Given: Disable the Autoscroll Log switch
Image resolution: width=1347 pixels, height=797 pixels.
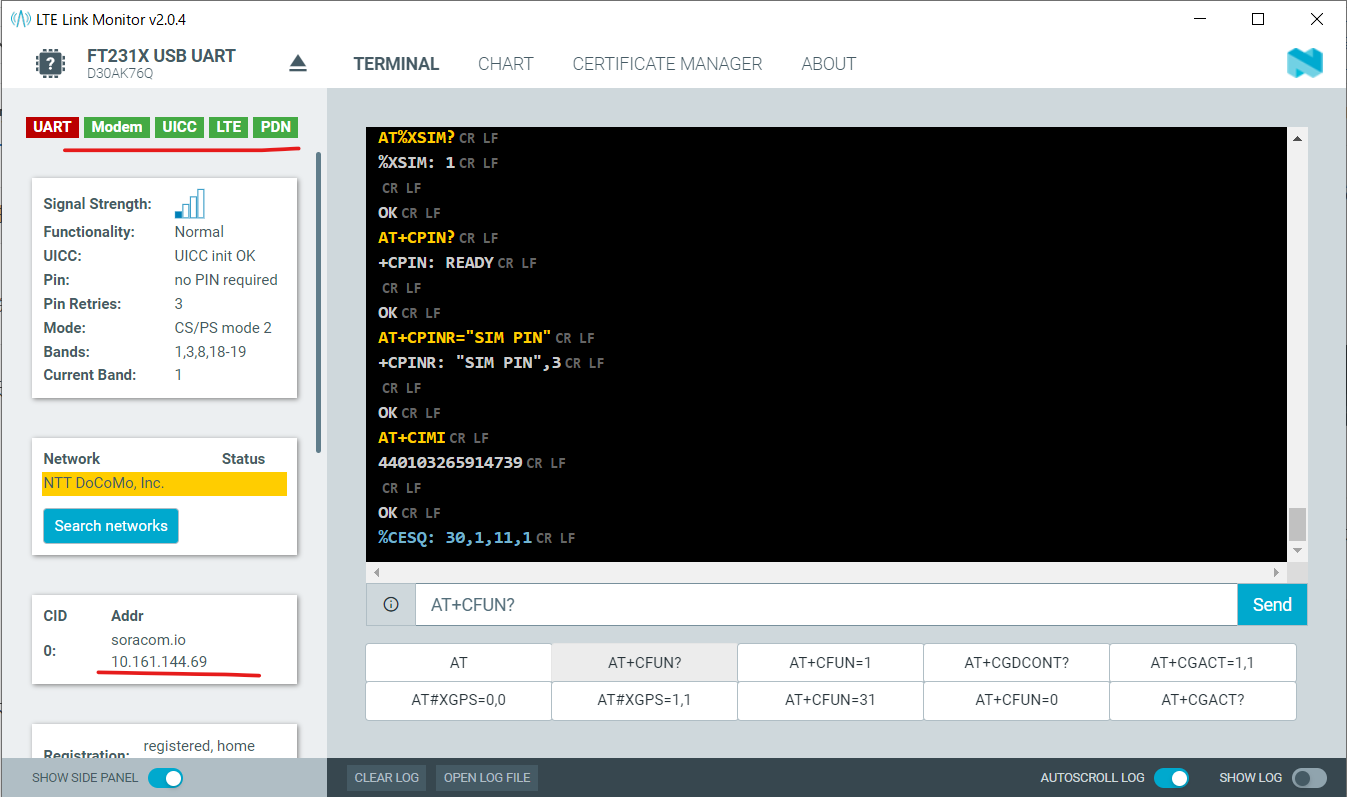Looking at the screenshot, I should tap(1171, 778).
